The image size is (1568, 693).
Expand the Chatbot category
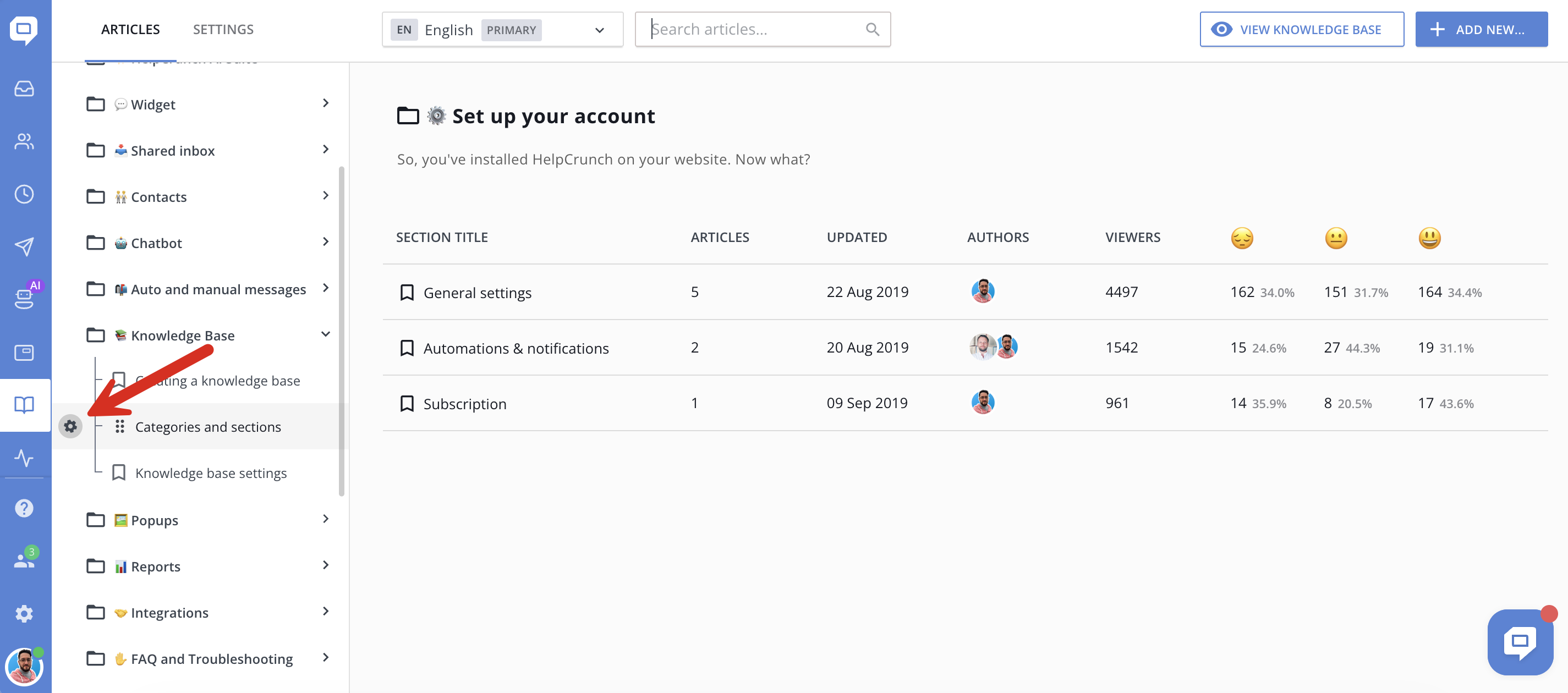[326, 242]
